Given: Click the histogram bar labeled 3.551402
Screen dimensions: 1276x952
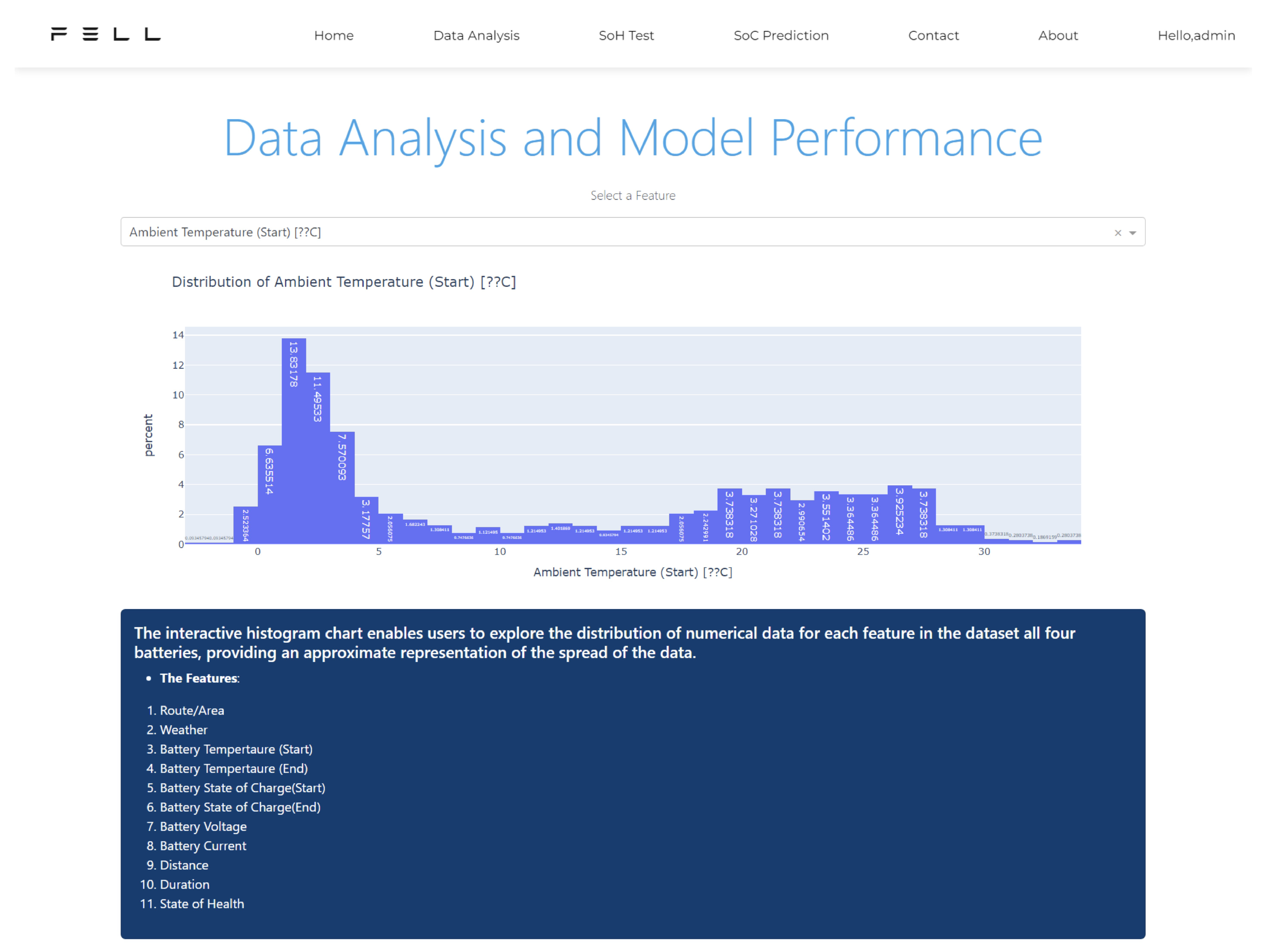Looking at the screenshot, I should [826, 518].
